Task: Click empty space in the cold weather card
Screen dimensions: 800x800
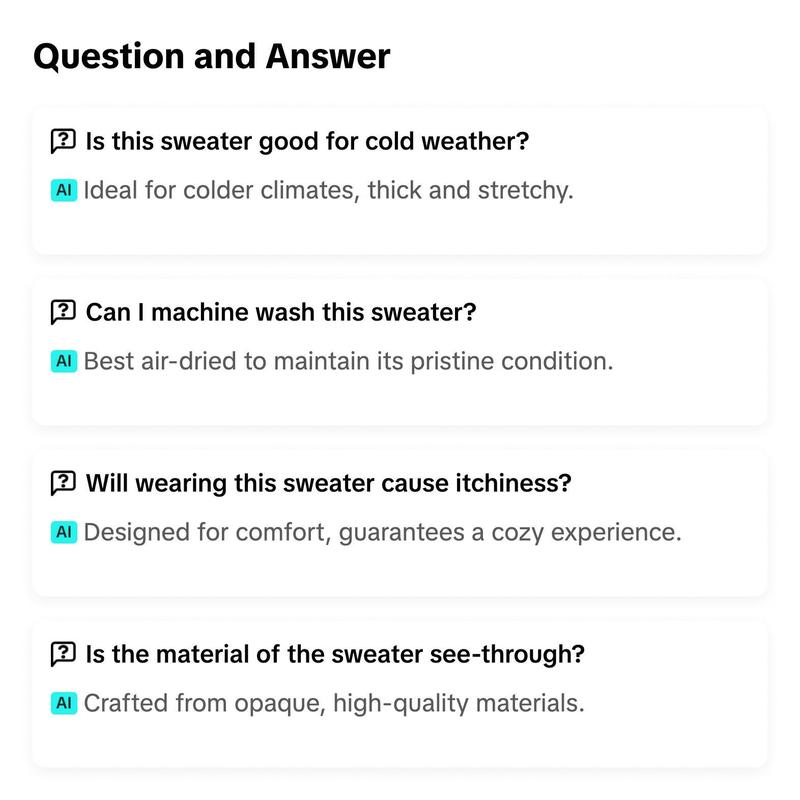Action: click(400, 230)
